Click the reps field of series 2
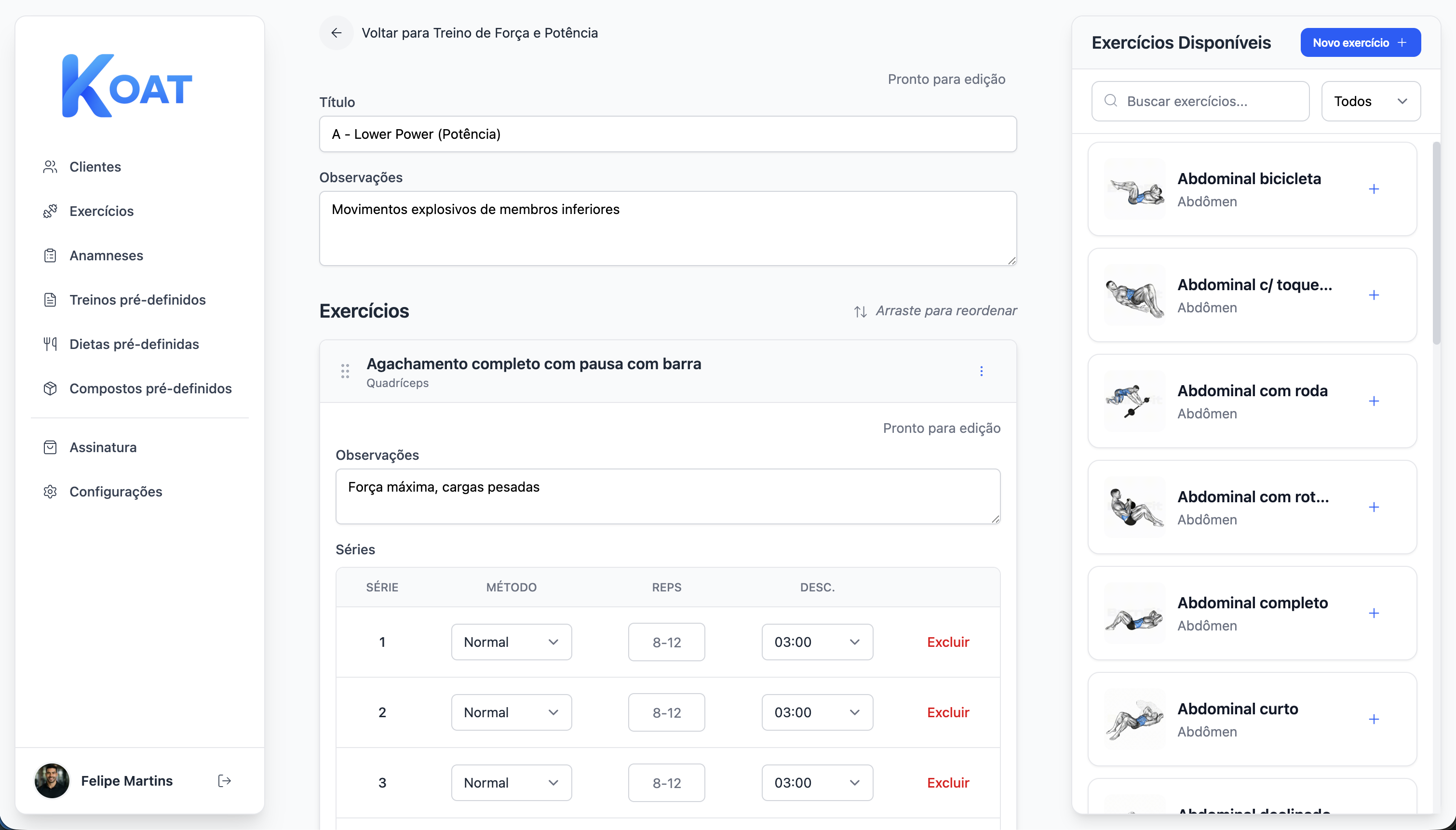 coord(666,712)
